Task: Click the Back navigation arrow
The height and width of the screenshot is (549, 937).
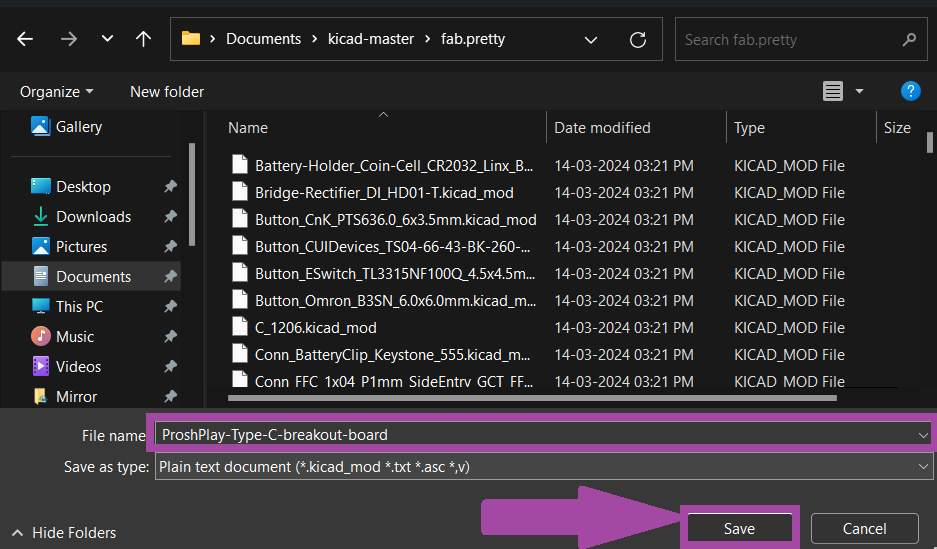Action: (25, 39)
